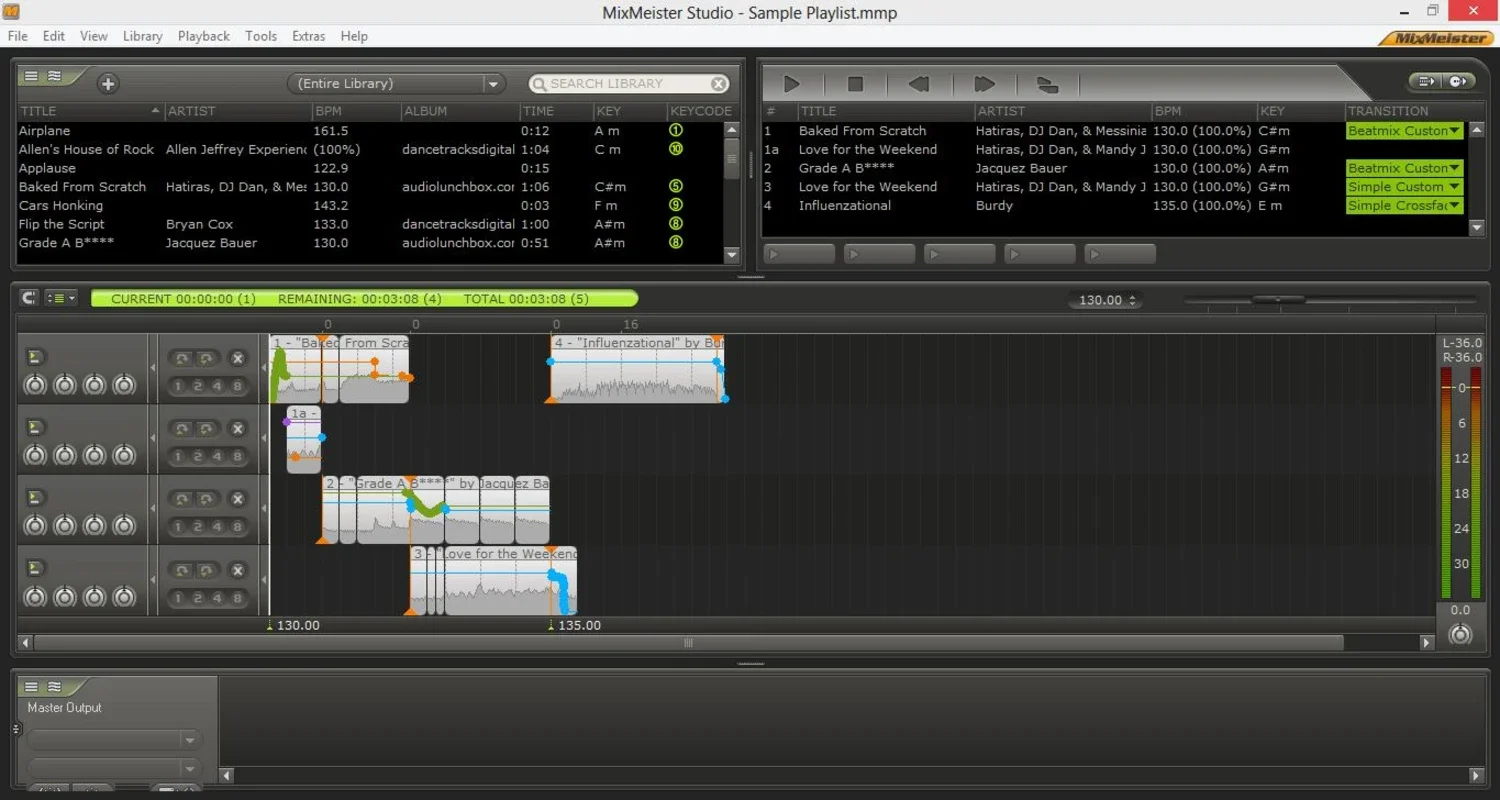Remove fourth track lane with its X icon

(x=238, y=570)
